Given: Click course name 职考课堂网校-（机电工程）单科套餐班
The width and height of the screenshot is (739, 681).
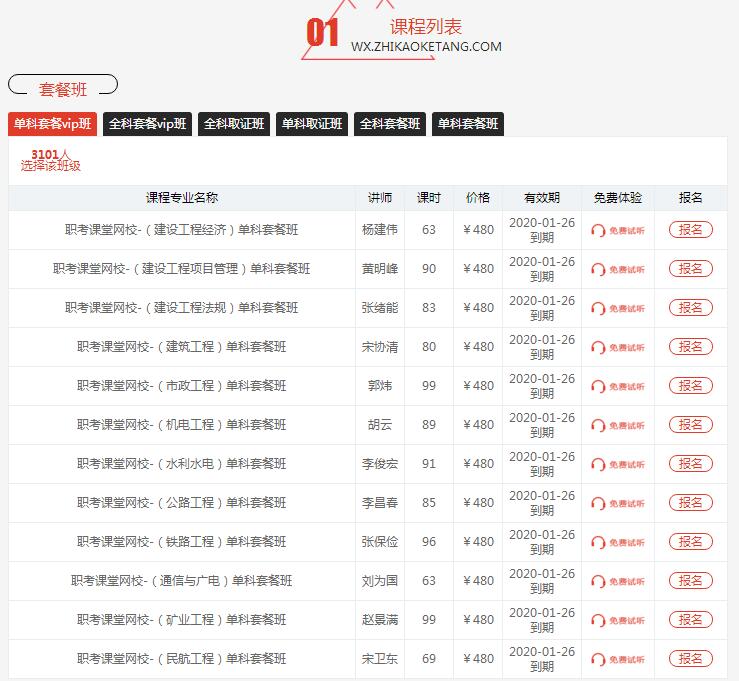Looking at the screenshot, I should (181, 425).
